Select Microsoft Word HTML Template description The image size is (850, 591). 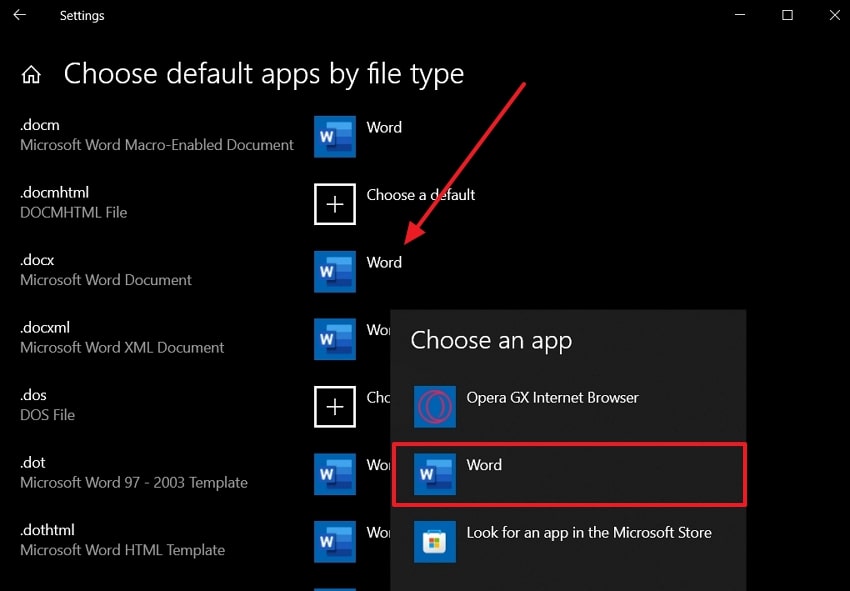pyautogui.click(x=123, y=550)
